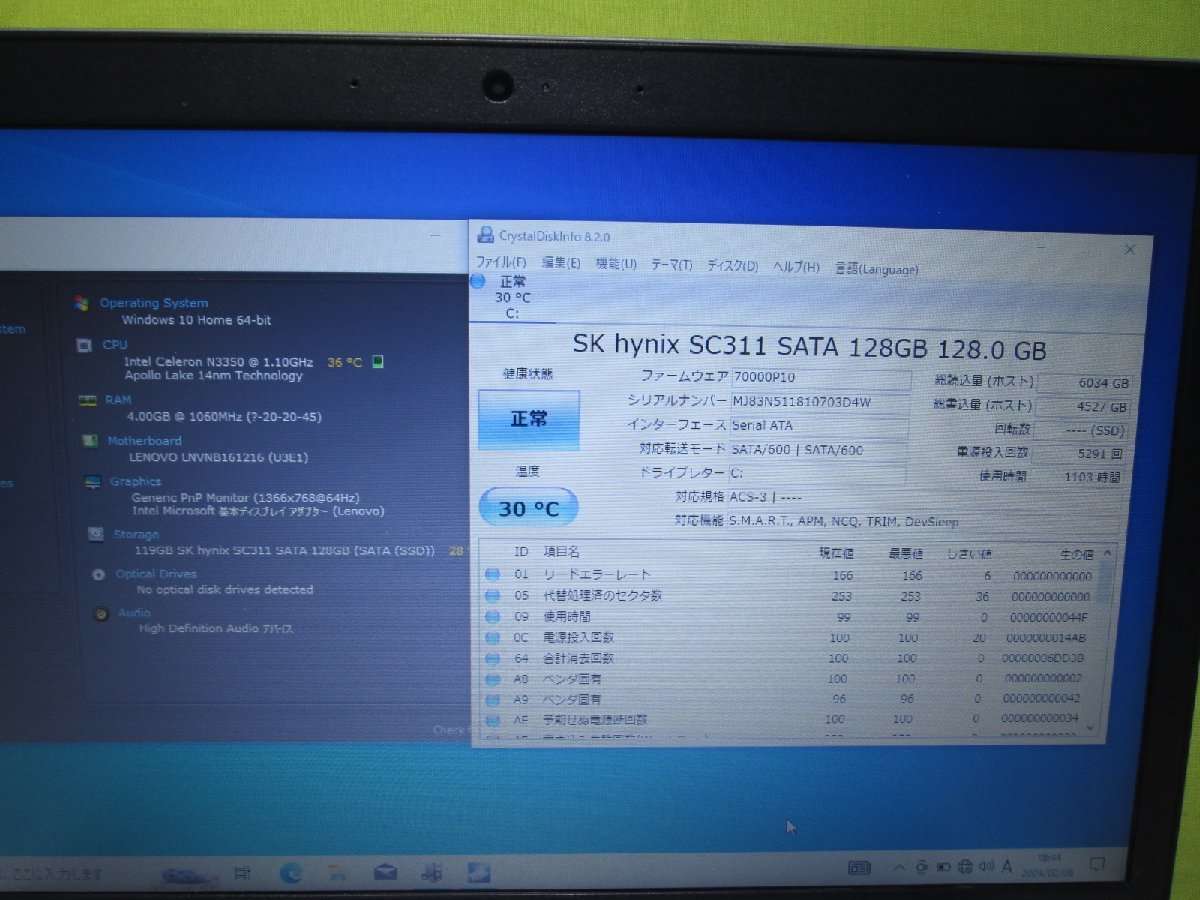
Task: Click the Intel Celeron N3350 @ 1.10GHz text
Action: coord(219,361)
